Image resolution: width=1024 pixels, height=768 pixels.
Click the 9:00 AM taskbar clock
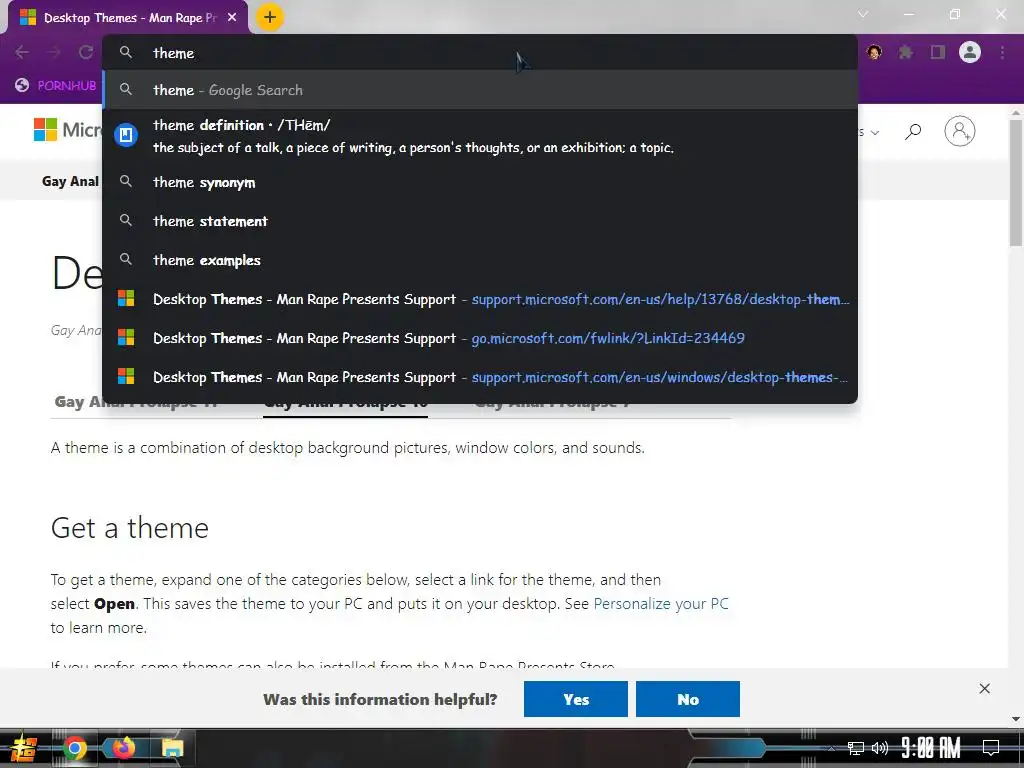931,748
